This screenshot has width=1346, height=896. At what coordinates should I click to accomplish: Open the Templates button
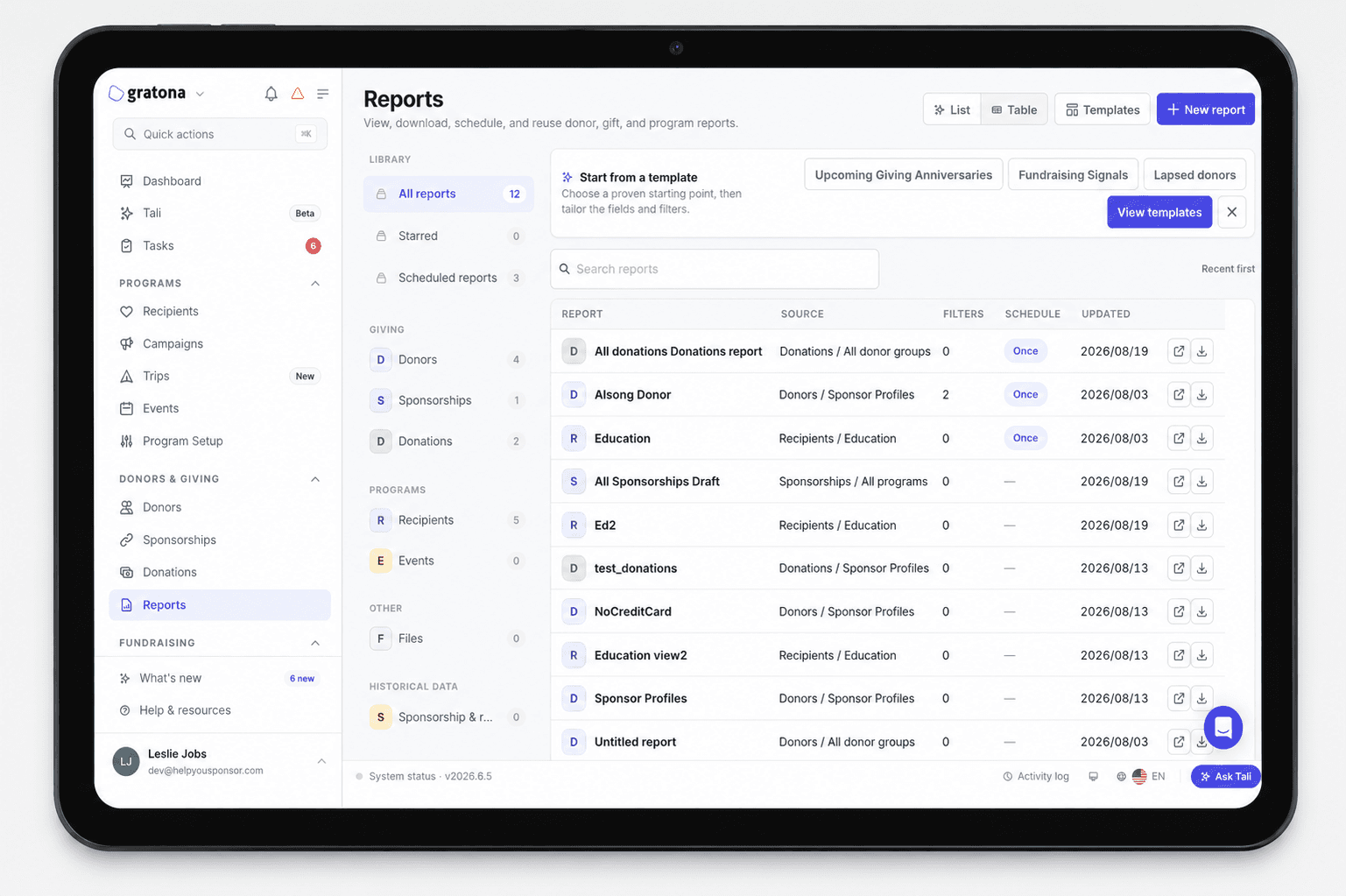click(x=1103, y=109)
